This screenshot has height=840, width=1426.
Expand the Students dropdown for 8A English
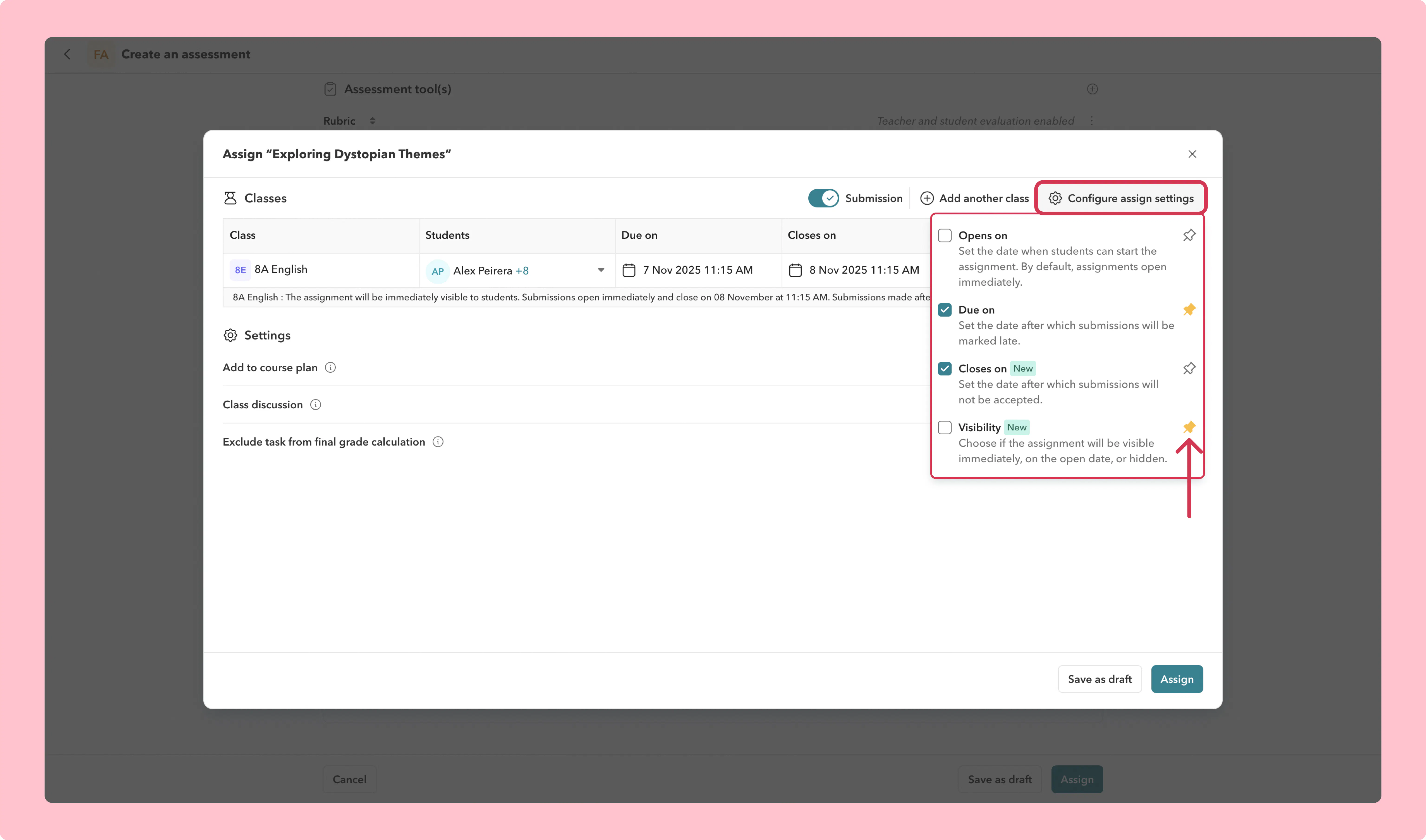[x=601, y=270]
